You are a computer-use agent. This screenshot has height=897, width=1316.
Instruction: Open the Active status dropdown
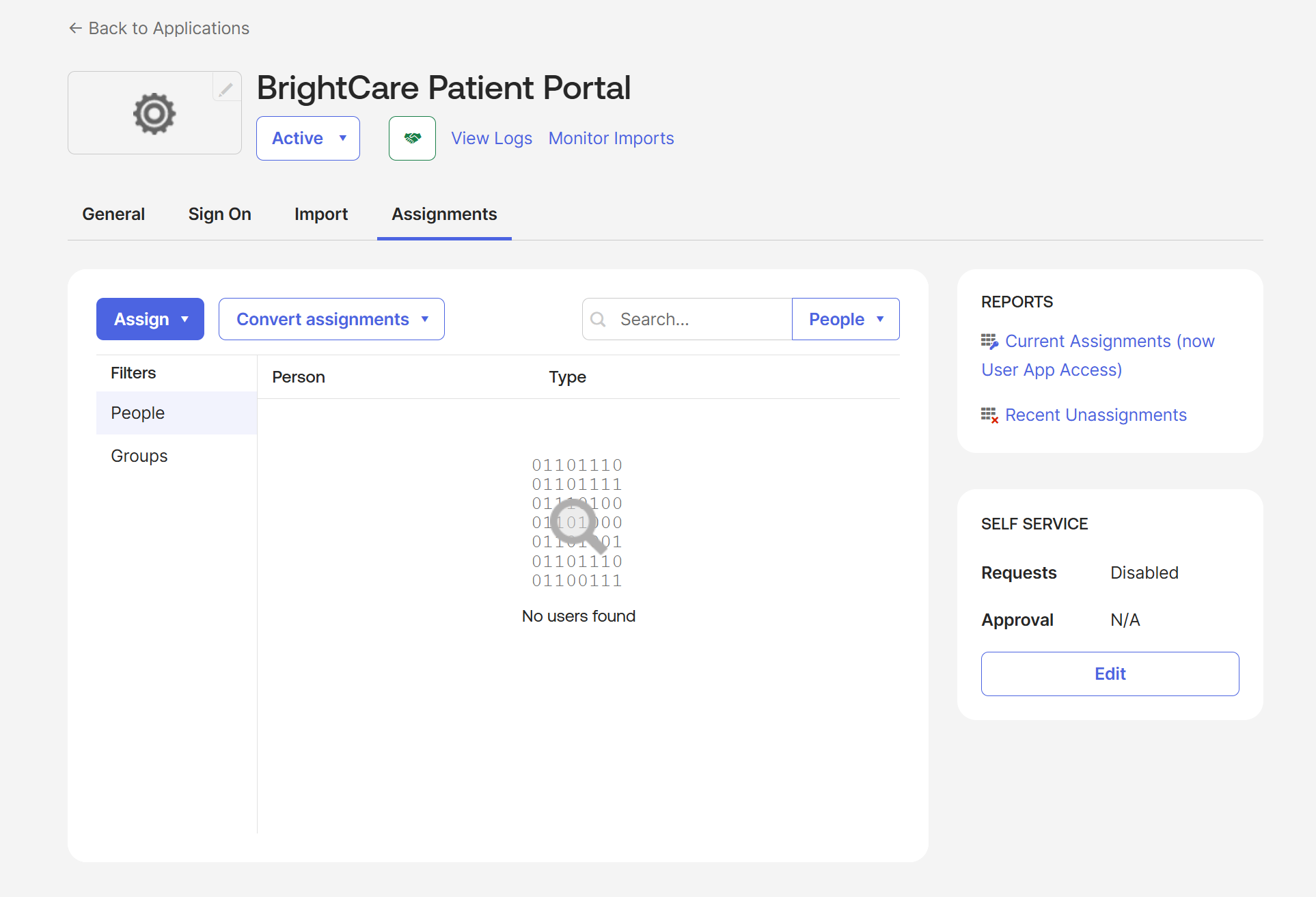click(308, 138)
